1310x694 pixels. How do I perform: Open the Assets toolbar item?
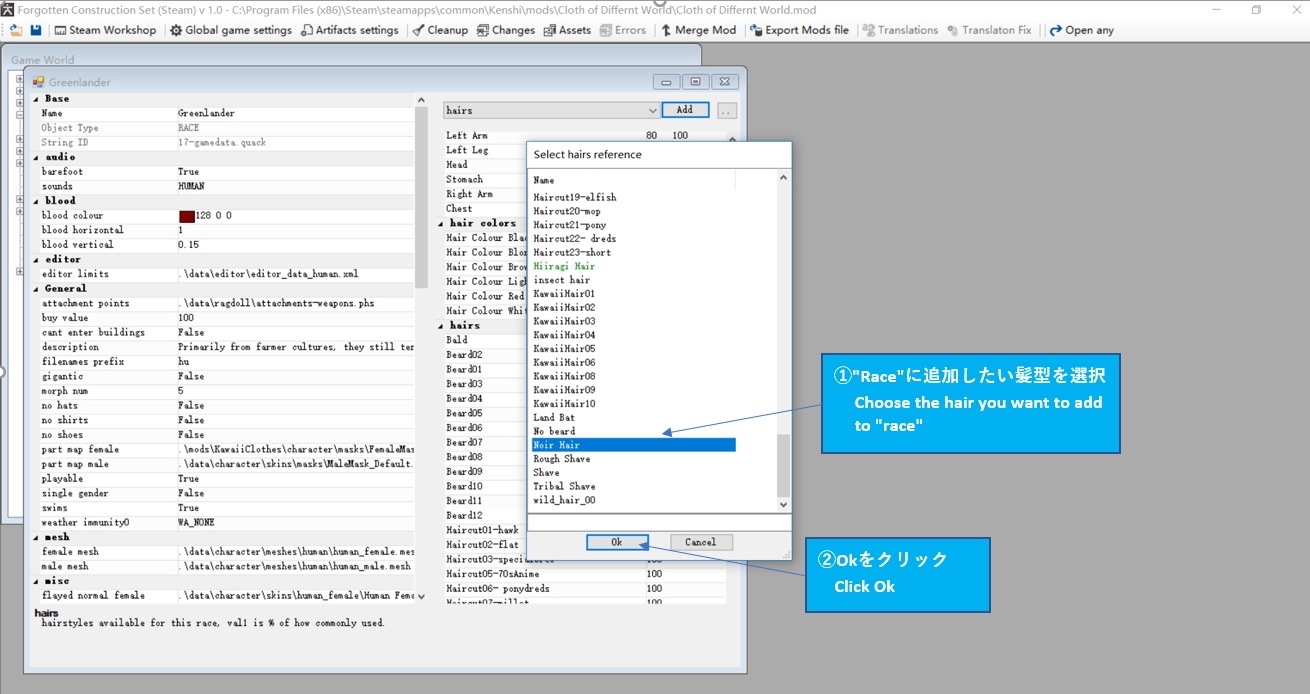click(567, 30)
